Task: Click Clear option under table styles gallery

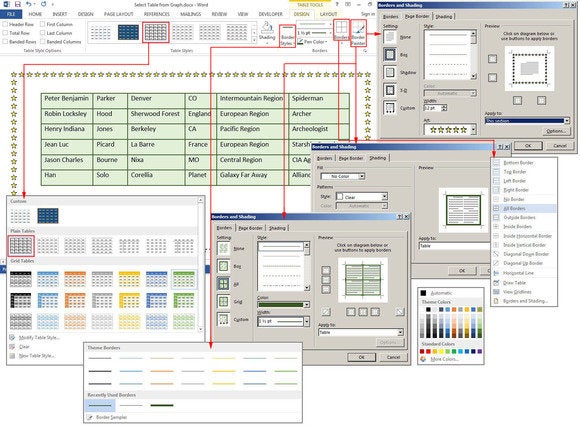Action: [x=24, y=347]
